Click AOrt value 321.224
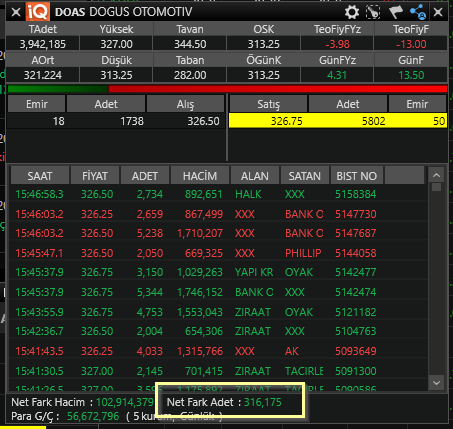Image resolution: width=453 pixels, height=429 pixels. (43, 75)
